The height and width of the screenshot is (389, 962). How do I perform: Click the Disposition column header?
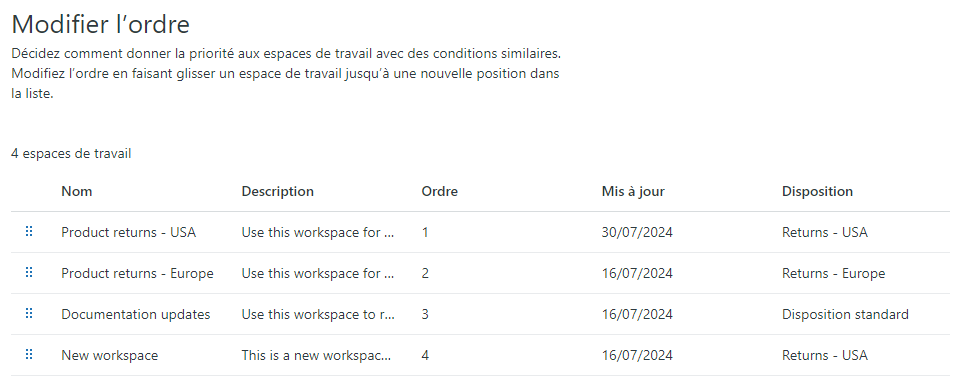tap(817, 191)
